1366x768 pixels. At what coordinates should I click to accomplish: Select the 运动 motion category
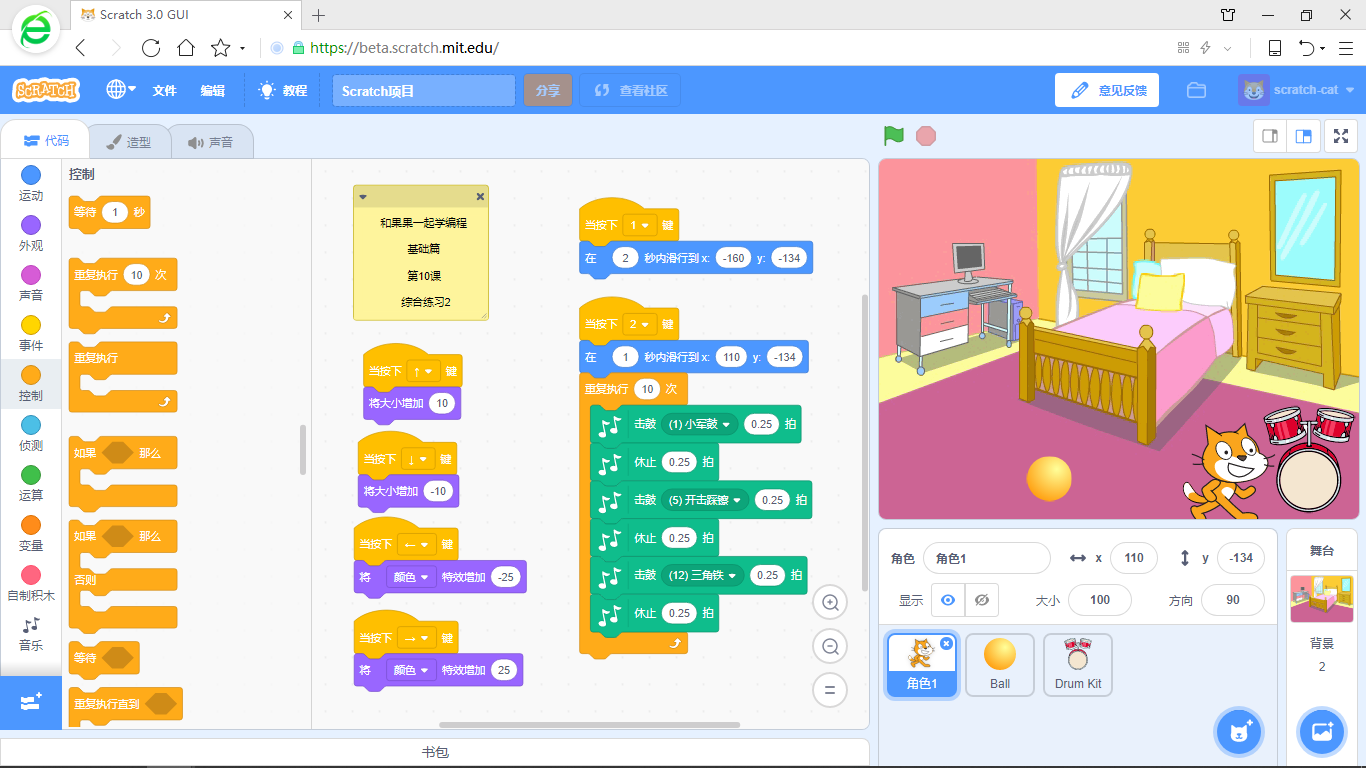click(x=31, y=184)
